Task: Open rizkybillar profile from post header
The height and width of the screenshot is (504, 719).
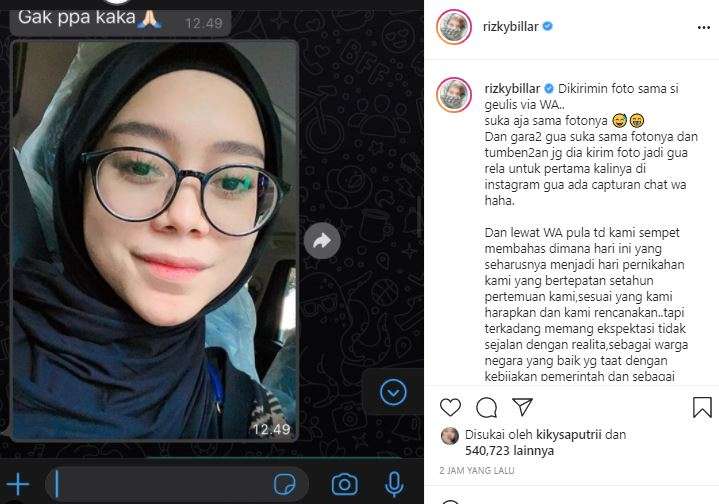Action: pyautogui.click(x=510, y=27)
